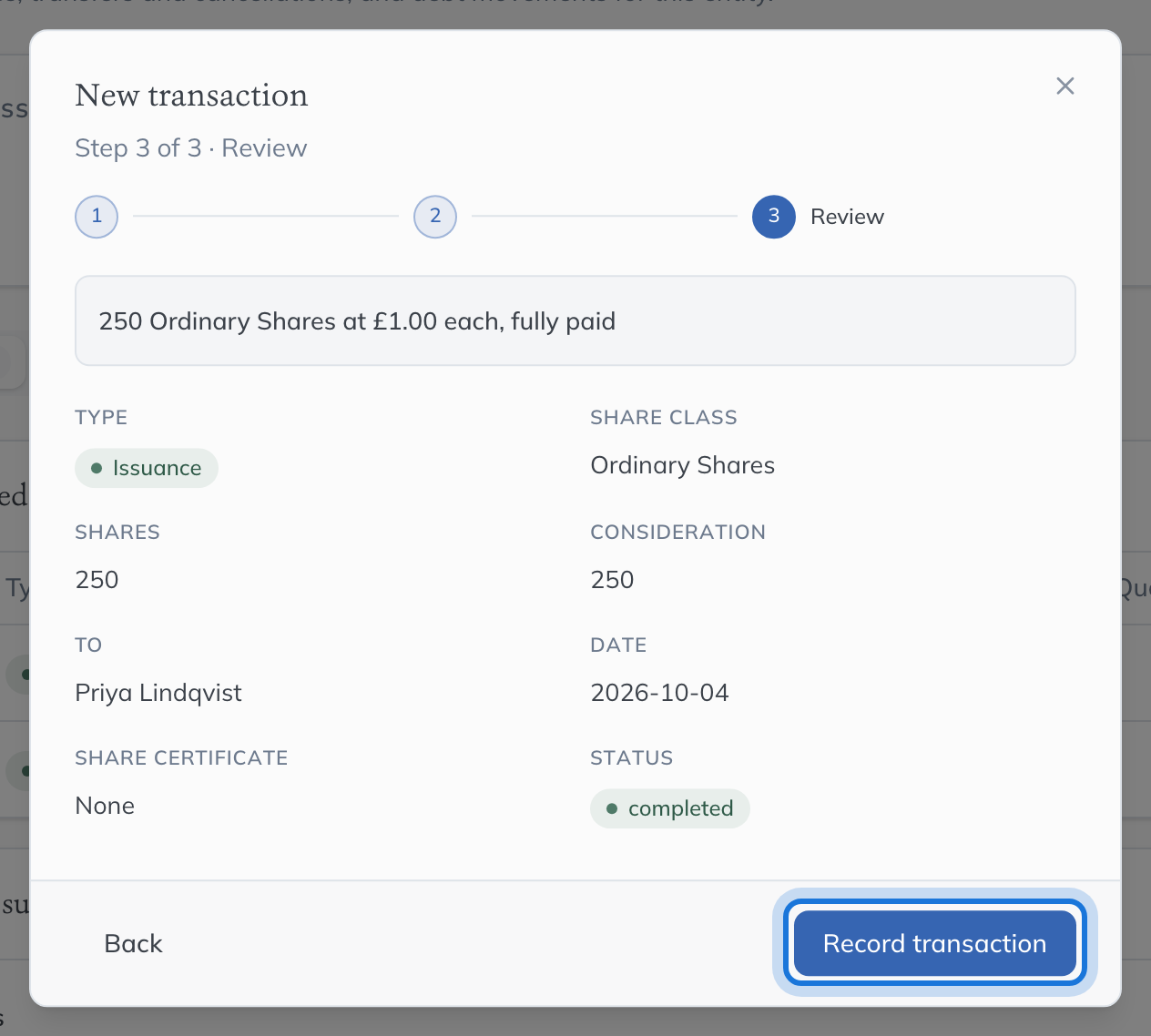Click the SHARES label
This screenshot has height=1036, width=1151.
click(117, 532)
